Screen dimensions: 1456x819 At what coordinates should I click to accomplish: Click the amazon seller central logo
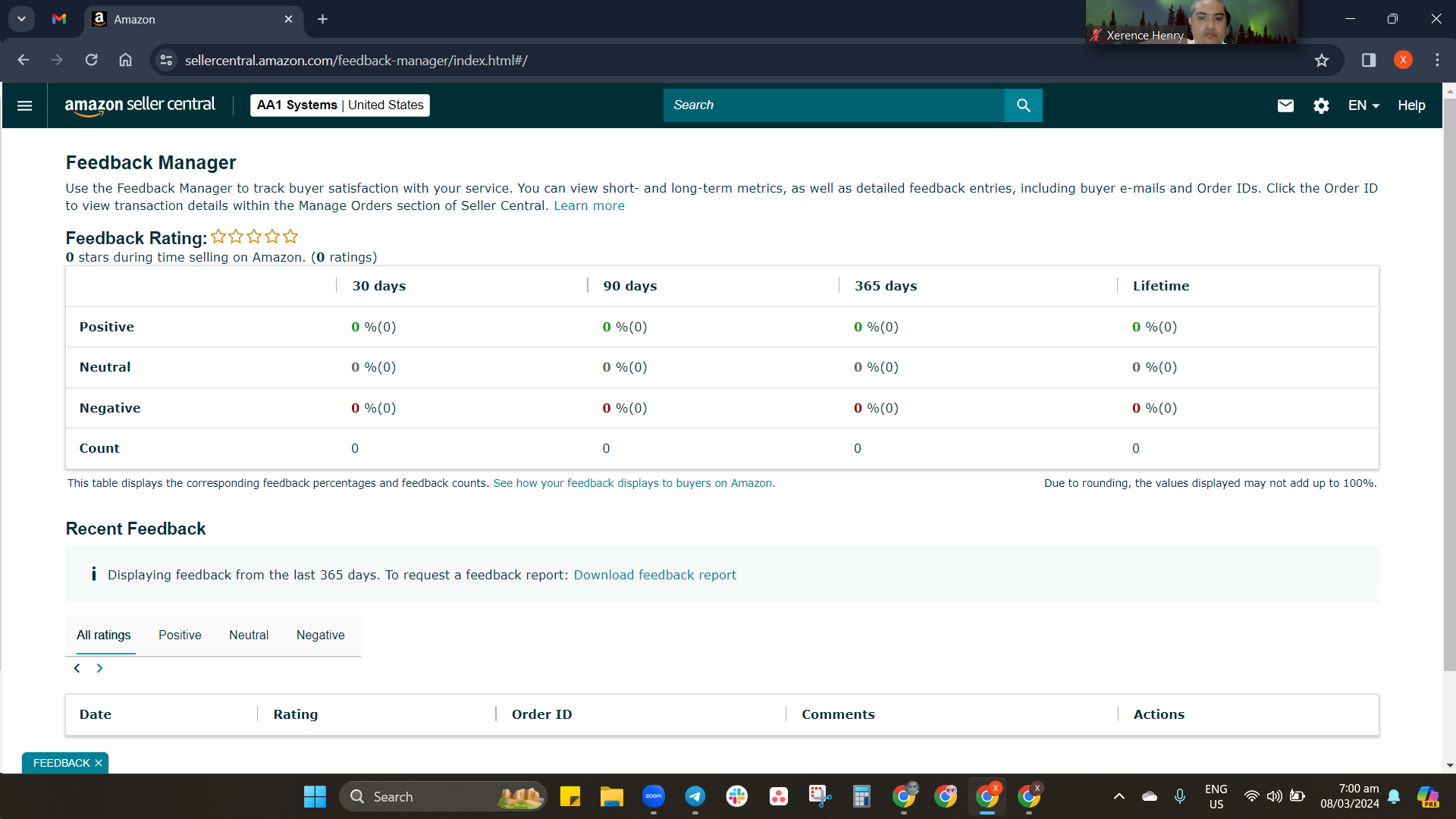140,105
